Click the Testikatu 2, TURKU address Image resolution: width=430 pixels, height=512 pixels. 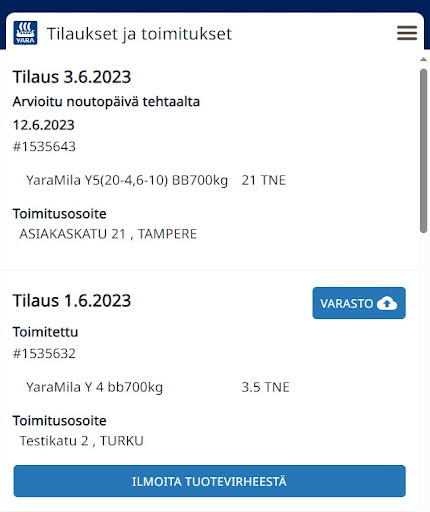tap(82, 441)
